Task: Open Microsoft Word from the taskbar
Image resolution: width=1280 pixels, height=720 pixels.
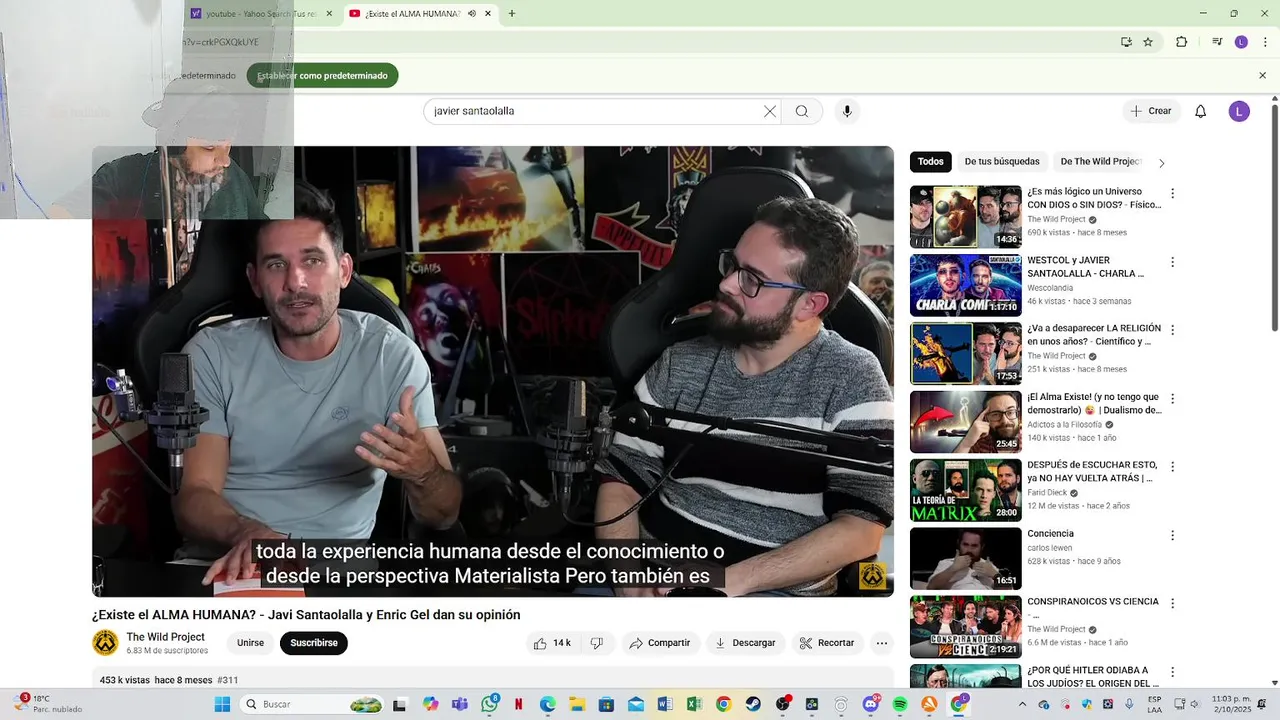Action: point(665,704)
